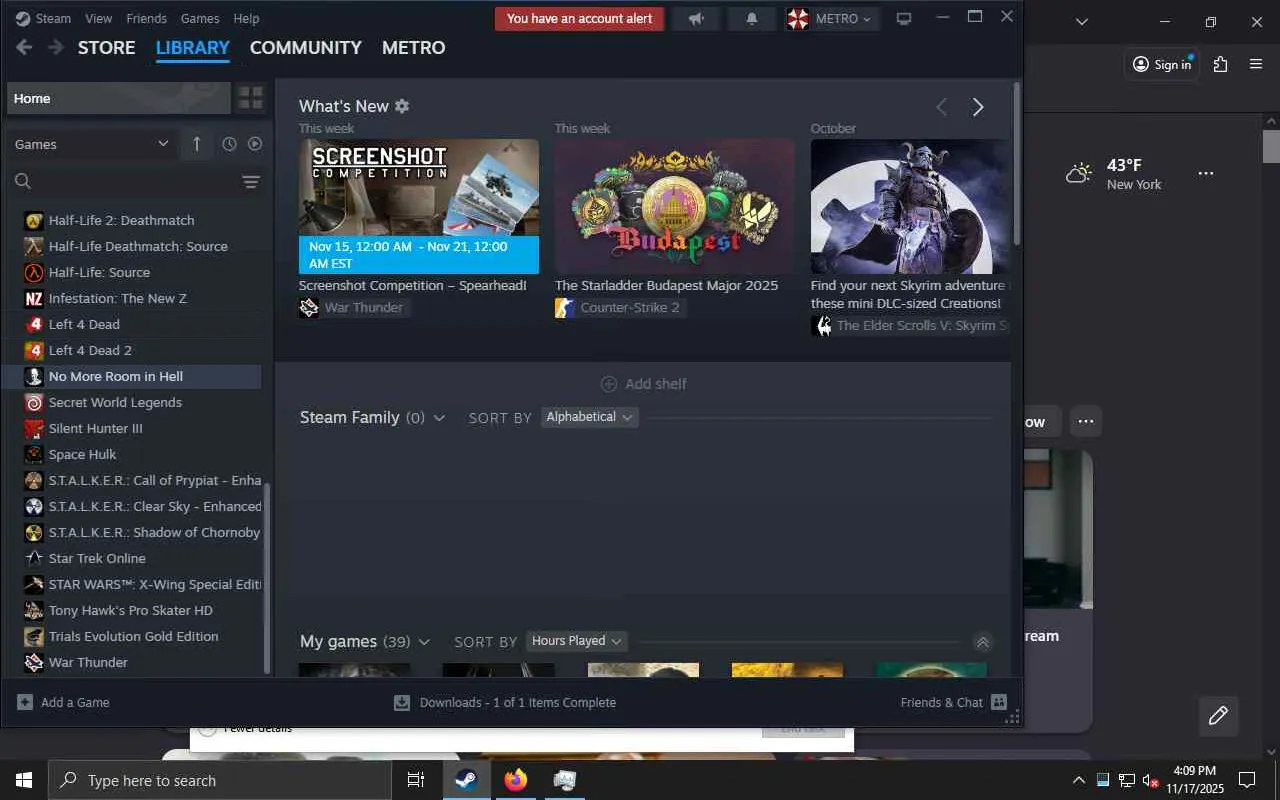Screen dimensions: 1280x800
Task: Open Games collection type dropdown
Action: click(92, 144)
